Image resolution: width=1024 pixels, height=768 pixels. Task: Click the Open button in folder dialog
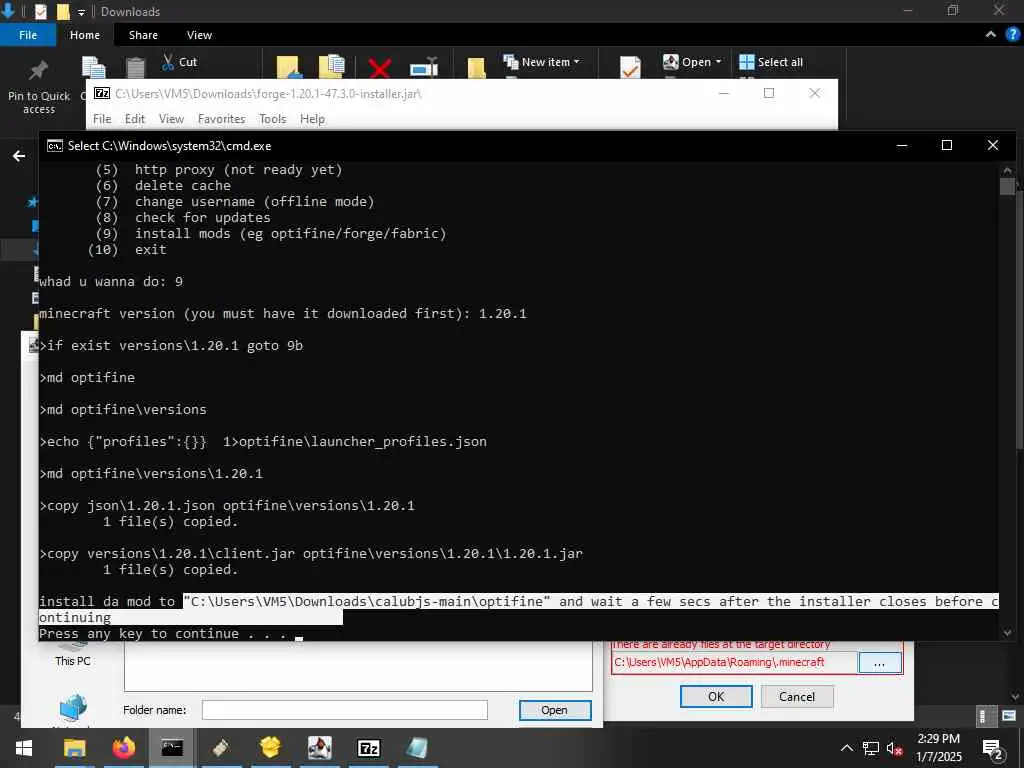click(554, 710)
